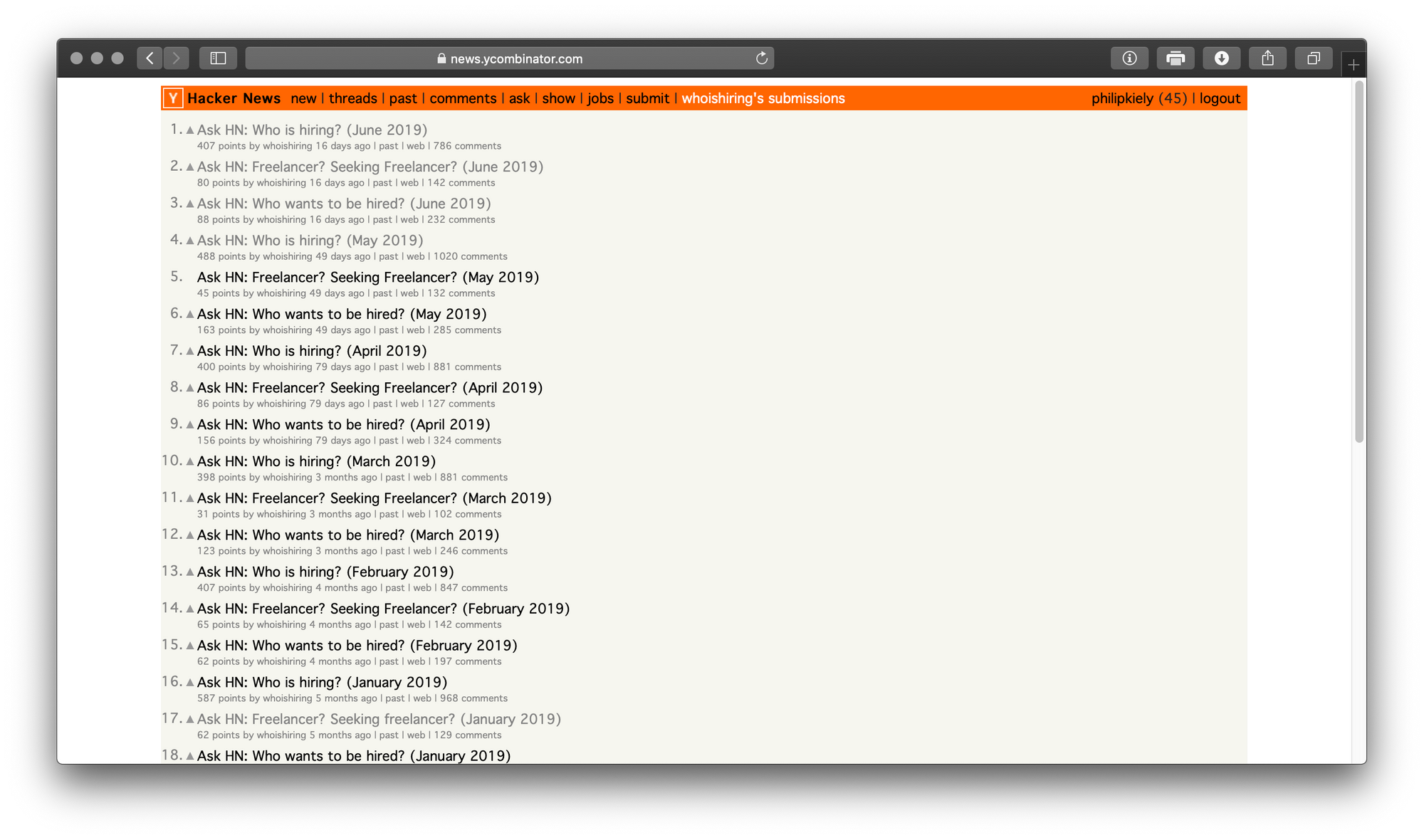Open the Safari downloads icon

[1221, 58]
